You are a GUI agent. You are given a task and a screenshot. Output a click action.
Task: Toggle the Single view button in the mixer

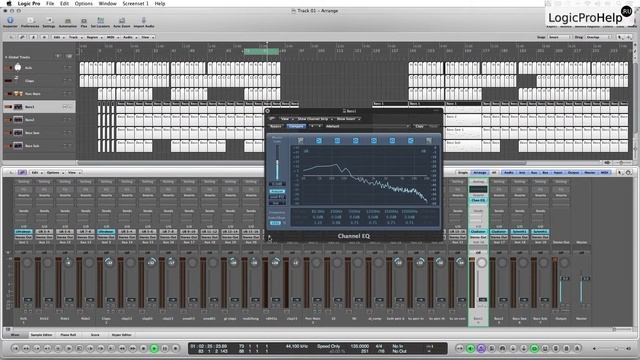click(463, 173)
